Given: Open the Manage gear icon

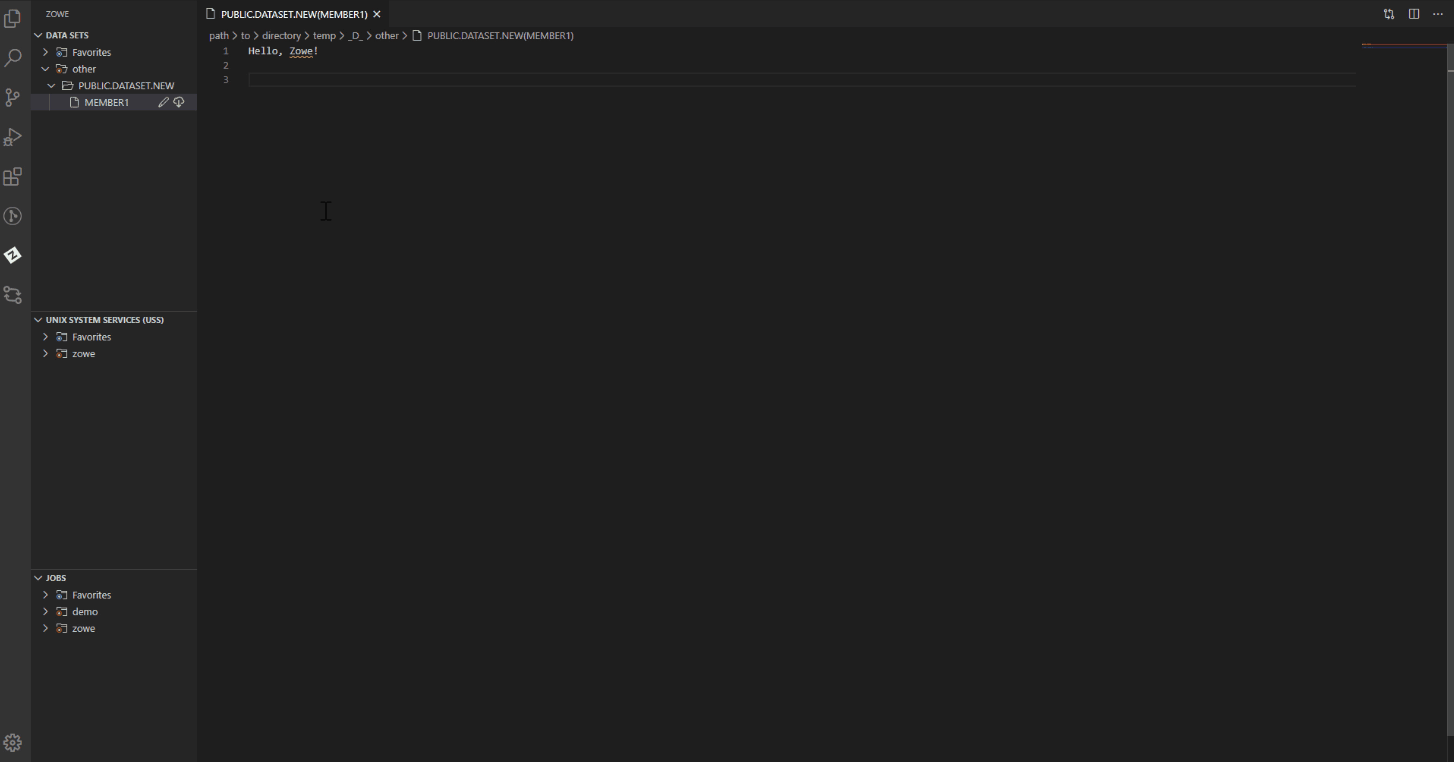Looking at the screenshot, I should point(13,742).
